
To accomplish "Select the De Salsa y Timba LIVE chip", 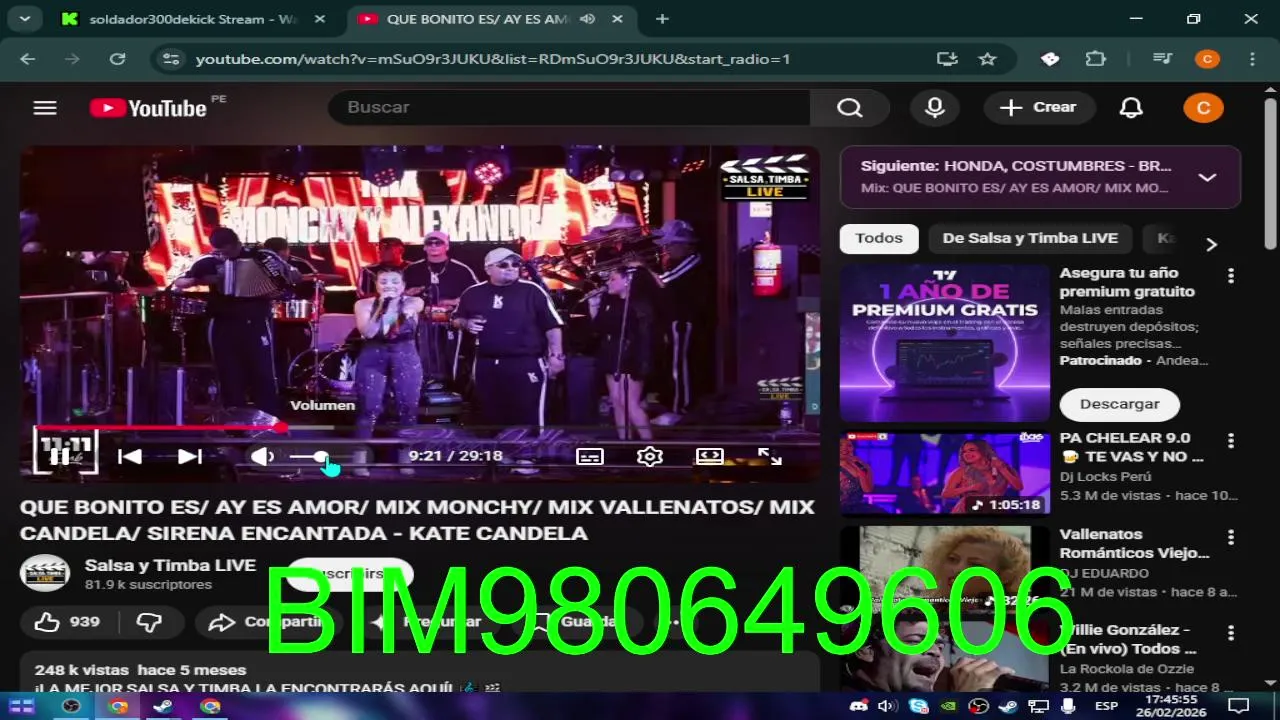I will tap(1030, 238).
